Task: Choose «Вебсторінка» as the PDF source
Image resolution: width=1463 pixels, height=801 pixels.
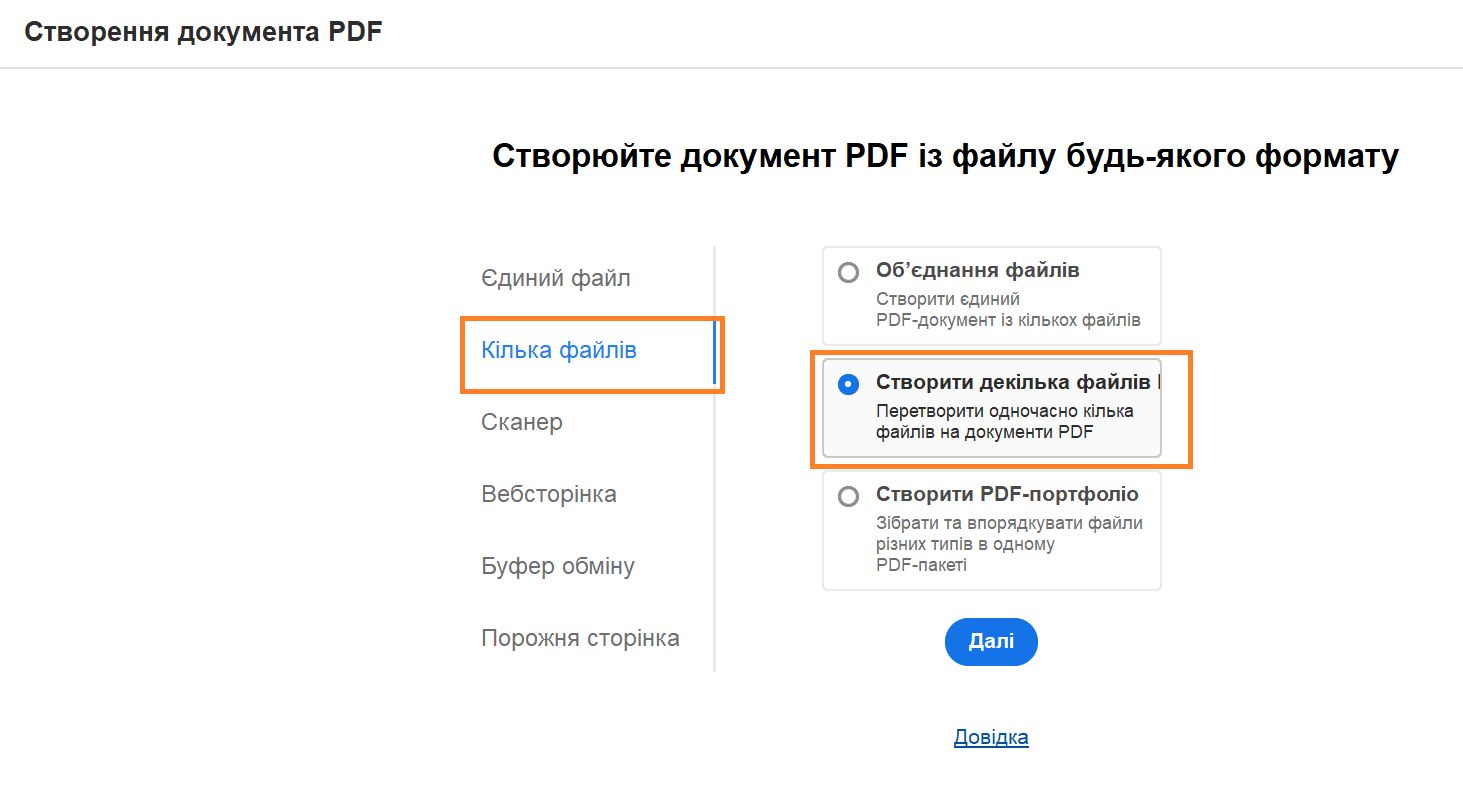Action: [550, 494]
